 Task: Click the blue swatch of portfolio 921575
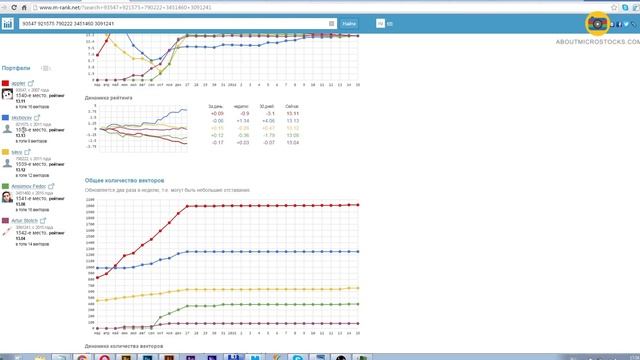5,118
